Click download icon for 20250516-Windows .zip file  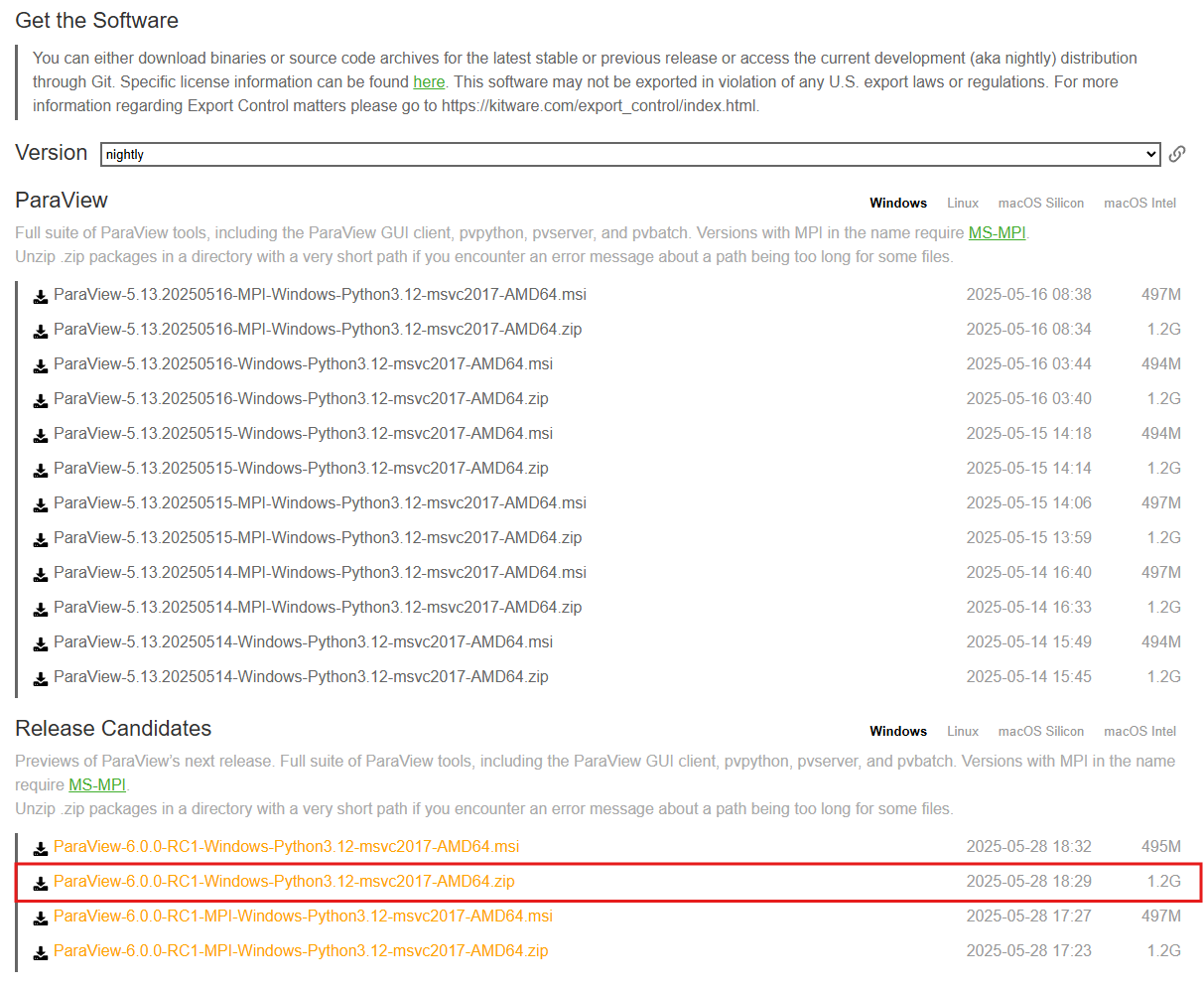click(41, 401)
